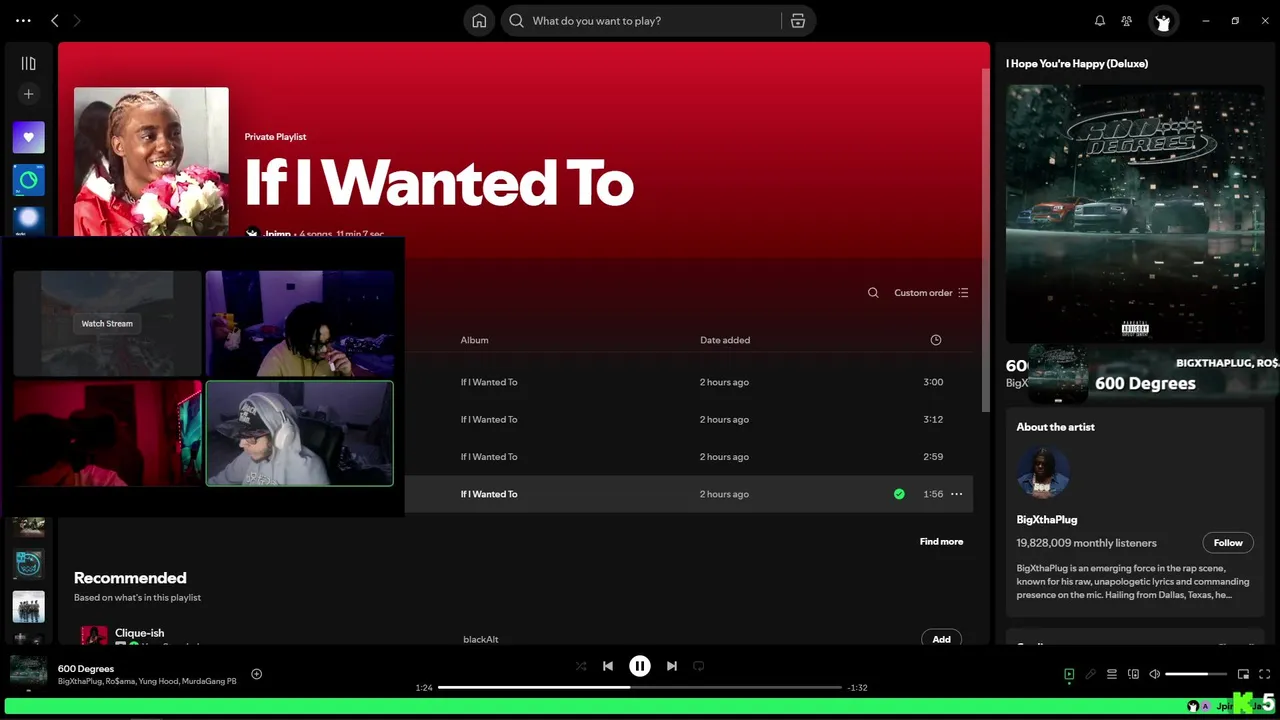Select the track row lasting 3:00
Screen dimensions: 1280x720
tap(689, 382)
